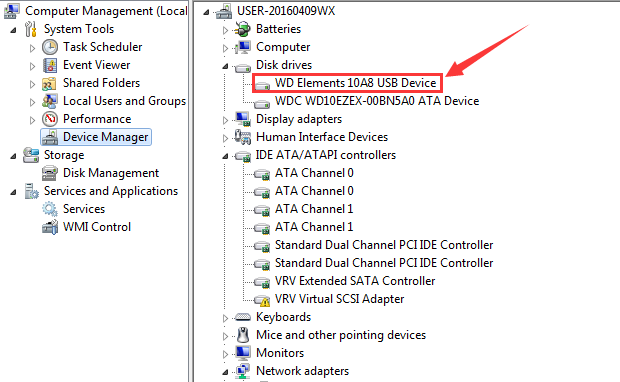Expand the Event Viewer node
This screenshot has height=382, width=620.
pyautogui.click(x=32, y=66)
